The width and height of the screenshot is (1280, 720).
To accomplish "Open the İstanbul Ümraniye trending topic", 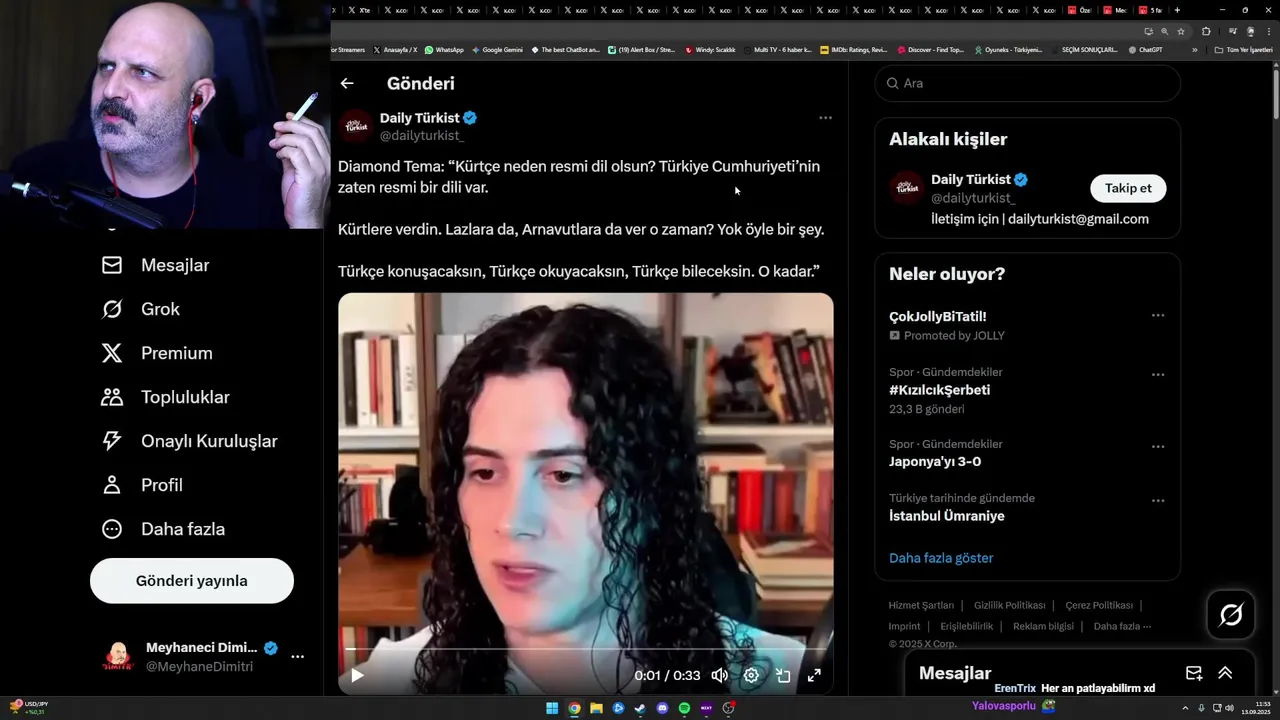I will pos(947,516).
